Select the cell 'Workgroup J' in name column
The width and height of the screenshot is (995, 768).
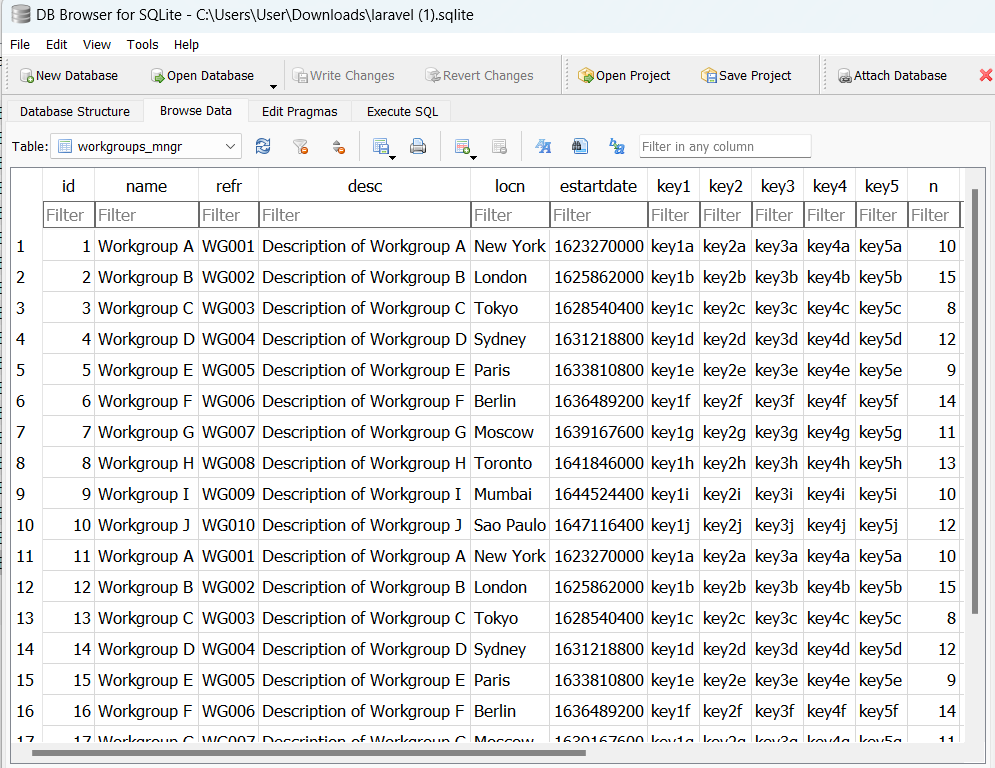[147, 526]
